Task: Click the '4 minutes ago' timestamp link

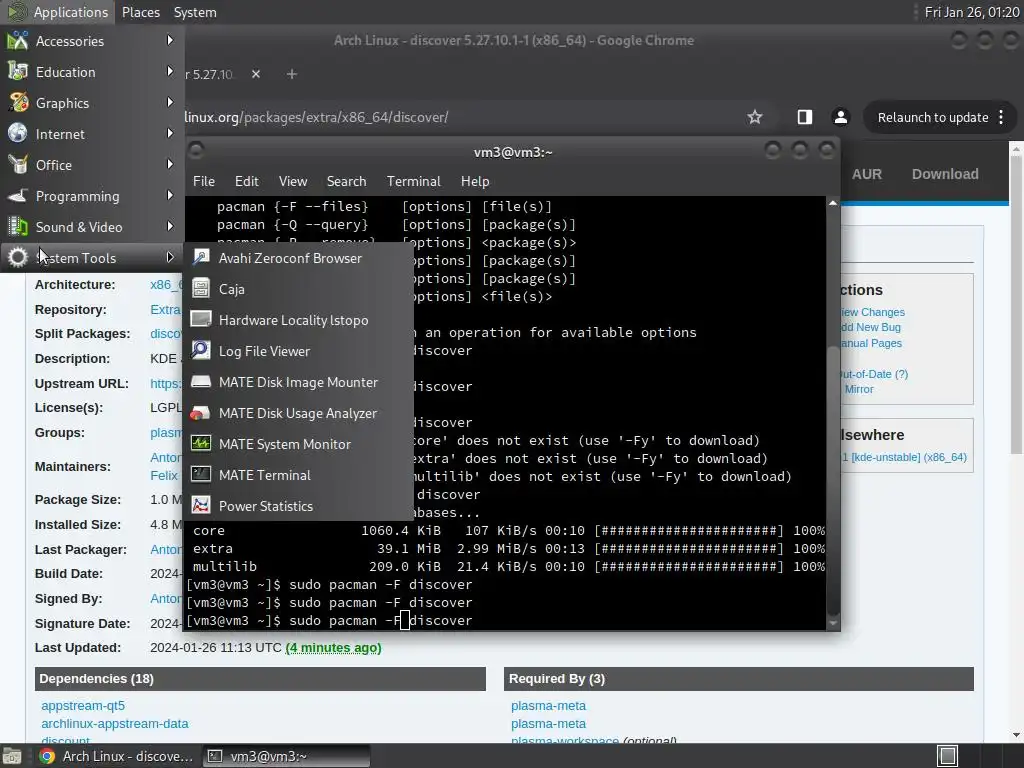Action: click(334, 648)
